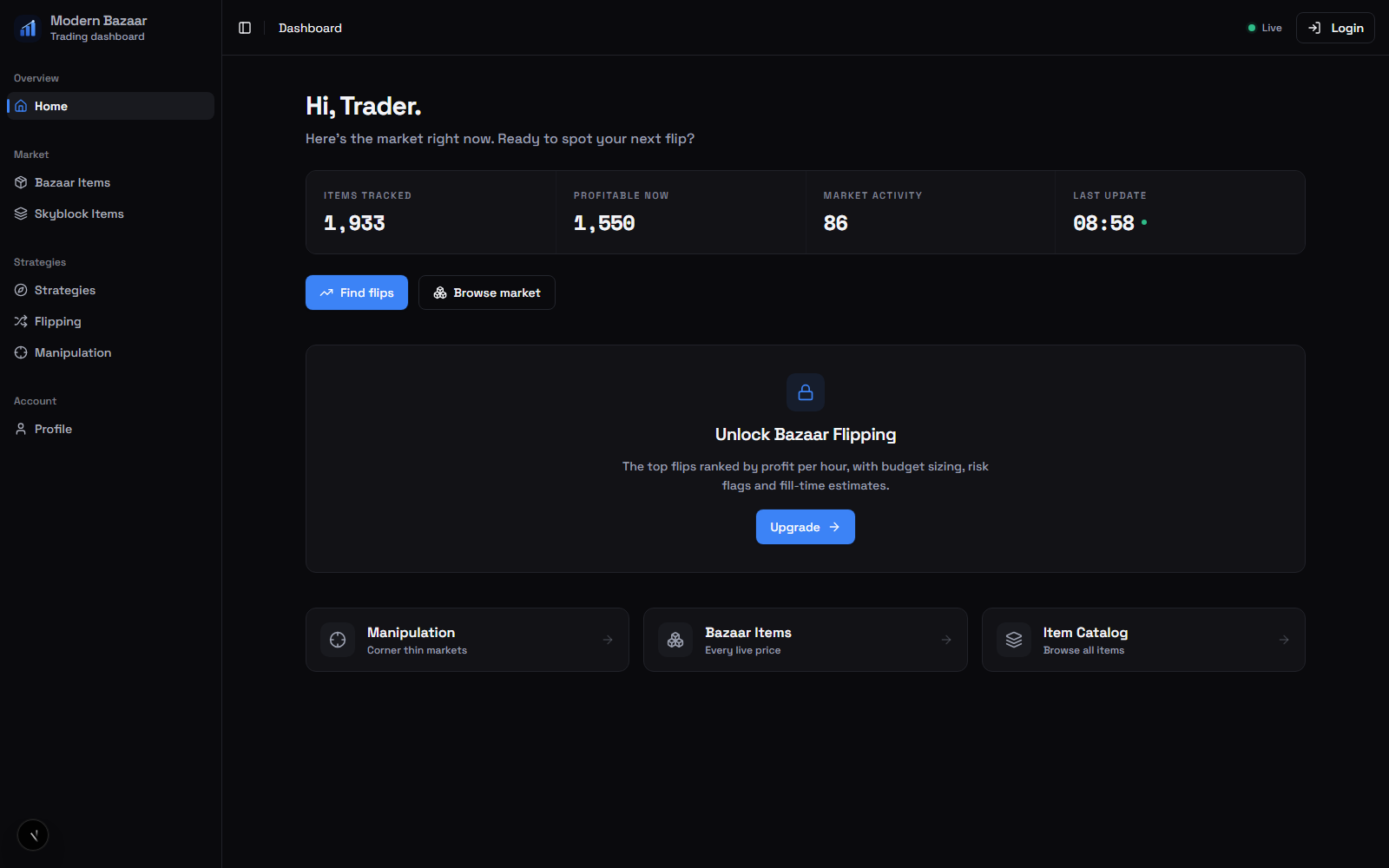1389x868 pixels.
Task: Click the boxes icon in Browse market
Action: click(x=440, y=293)
